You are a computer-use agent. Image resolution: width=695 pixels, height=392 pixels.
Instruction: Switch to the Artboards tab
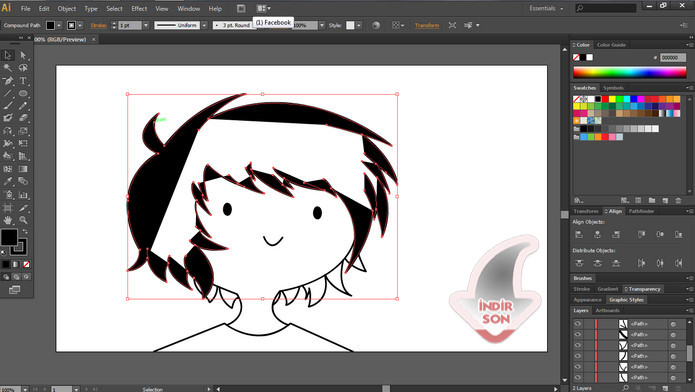607,310
